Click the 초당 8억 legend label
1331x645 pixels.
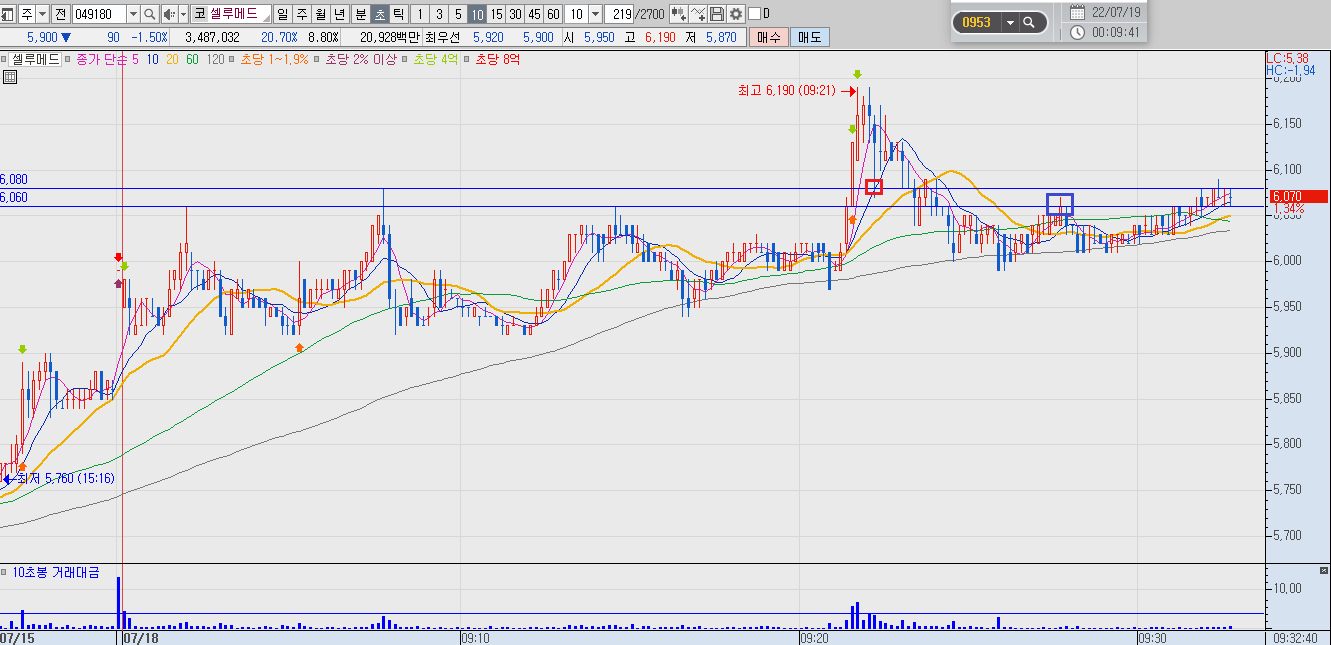[497, 59]
